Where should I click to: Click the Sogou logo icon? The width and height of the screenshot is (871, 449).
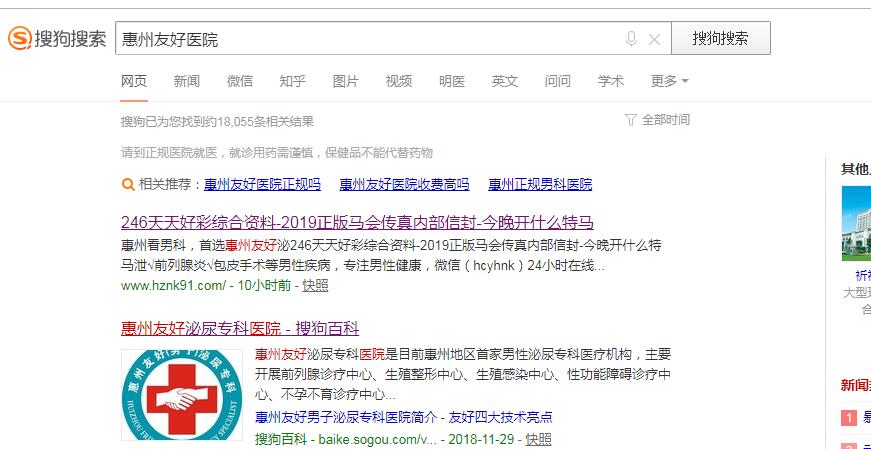click(x=19, y=38)
